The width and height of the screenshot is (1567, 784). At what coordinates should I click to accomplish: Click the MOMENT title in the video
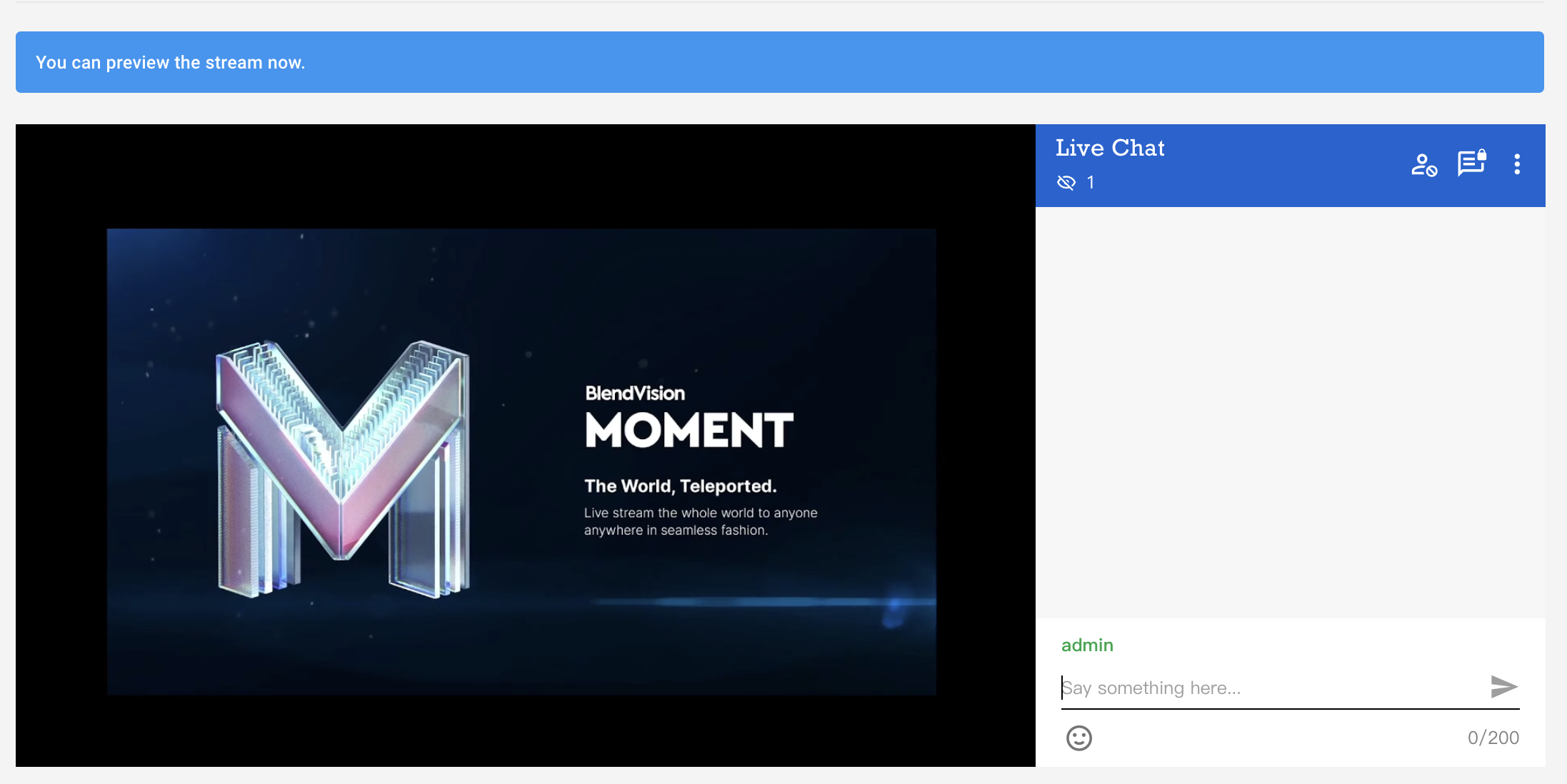coord(689,430)
